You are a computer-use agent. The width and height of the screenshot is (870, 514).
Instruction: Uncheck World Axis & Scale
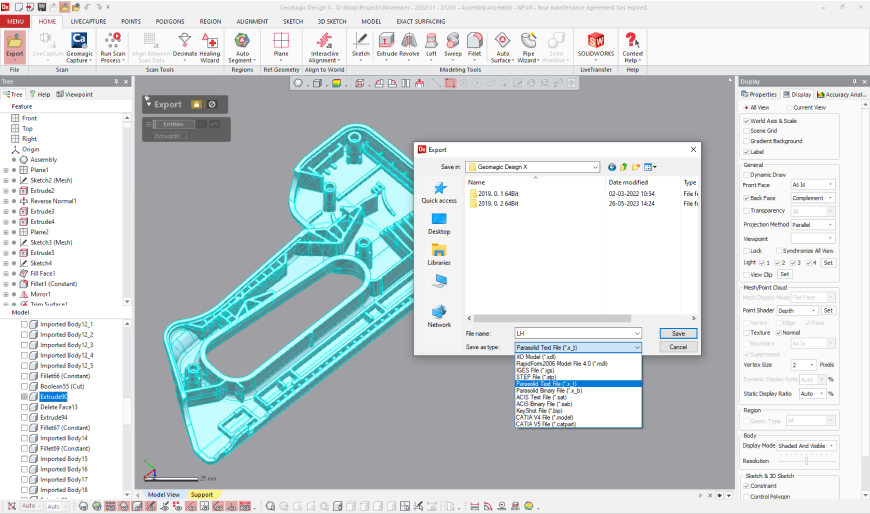pyautogui.click(x=746, y=120)
